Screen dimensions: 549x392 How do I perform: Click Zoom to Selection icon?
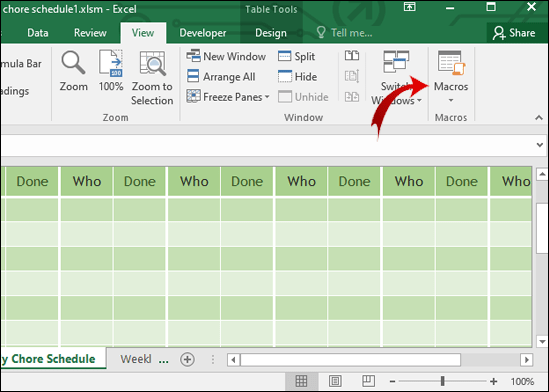pos(152,78)
